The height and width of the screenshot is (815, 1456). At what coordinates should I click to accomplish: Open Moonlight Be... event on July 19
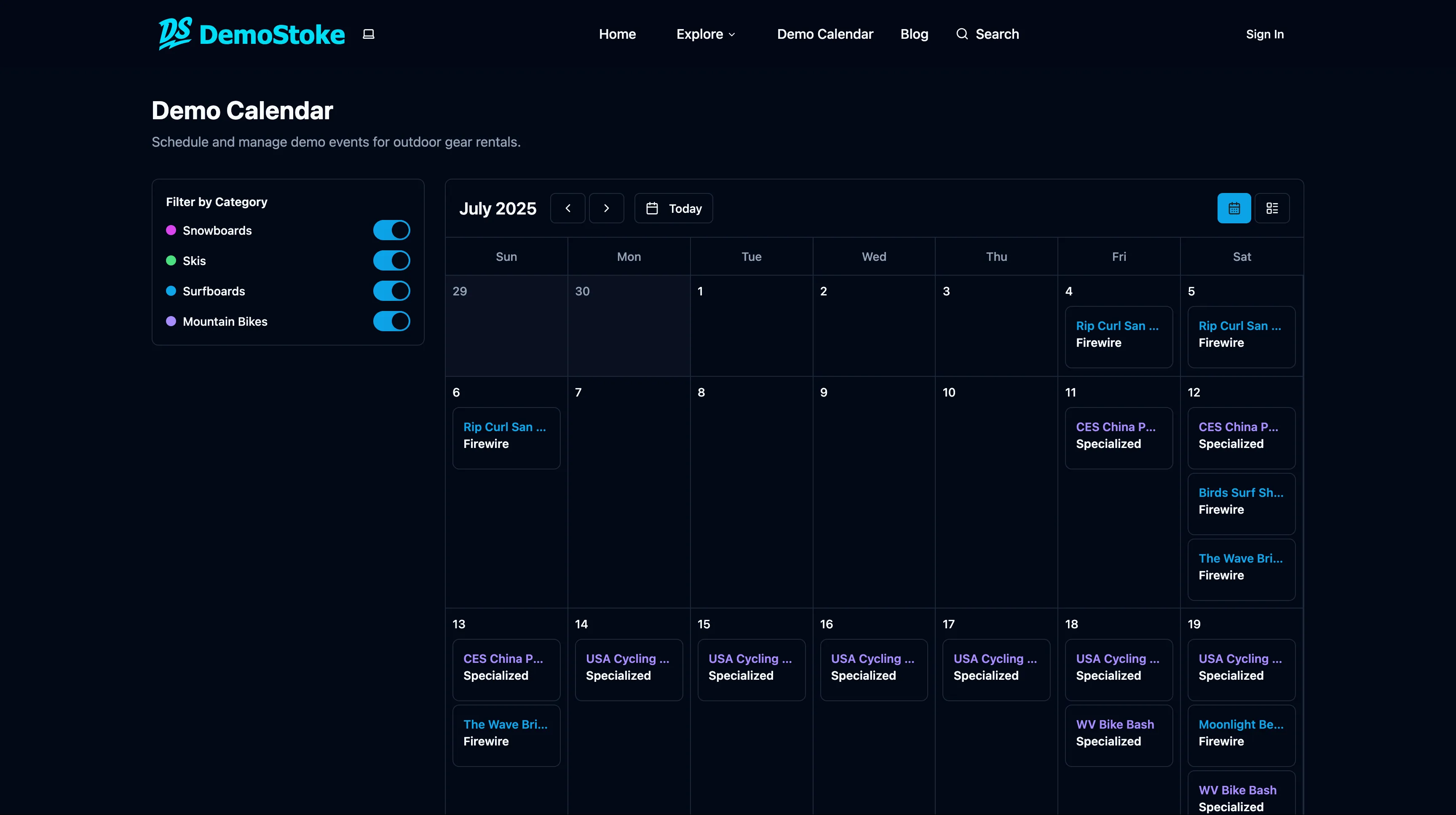pyautogui.click(x=1241, y=735)
